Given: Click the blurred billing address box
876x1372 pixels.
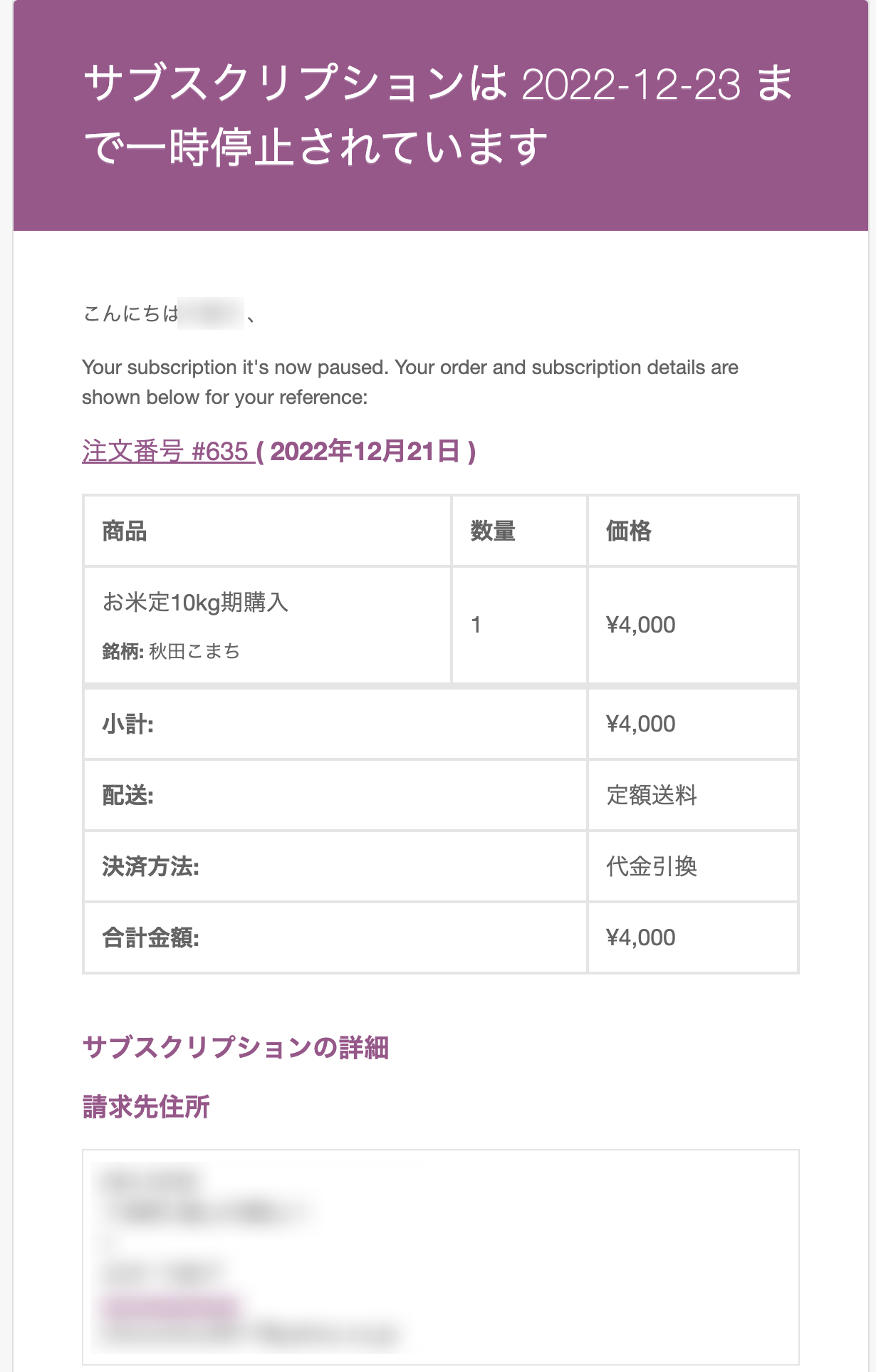Looking at the screenshot, I should (441, 1257).
